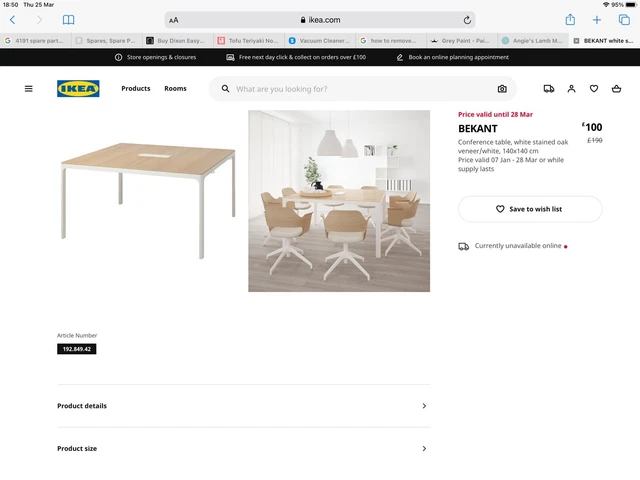Viewport: 640px width, 480px height.
Task: Tap the Safari share icon
Action: click(570, 20)
